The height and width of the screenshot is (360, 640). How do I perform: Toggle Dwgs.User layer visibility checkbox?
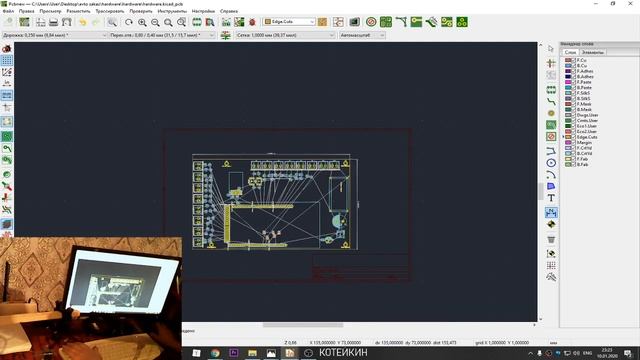click(573, 115)
